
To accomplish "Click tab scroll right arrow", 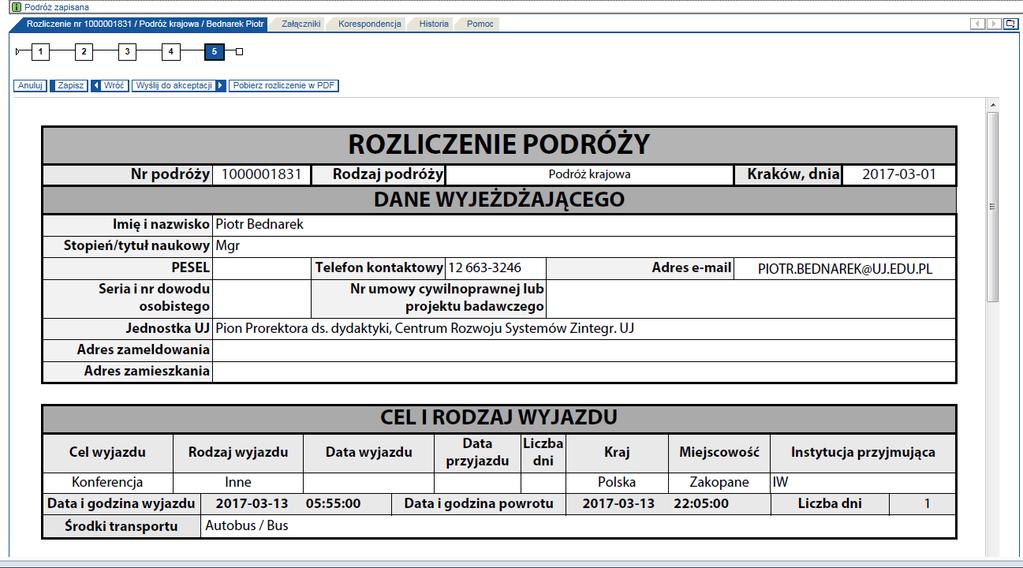I will [x=994, y=24].
